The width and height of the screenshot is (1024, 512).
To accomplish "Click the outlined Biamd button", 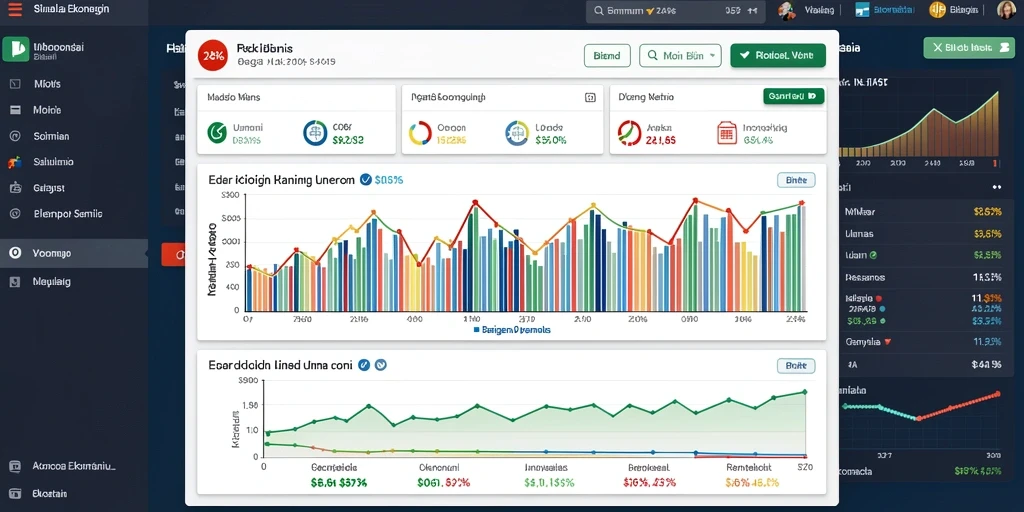I will (607, 56).
